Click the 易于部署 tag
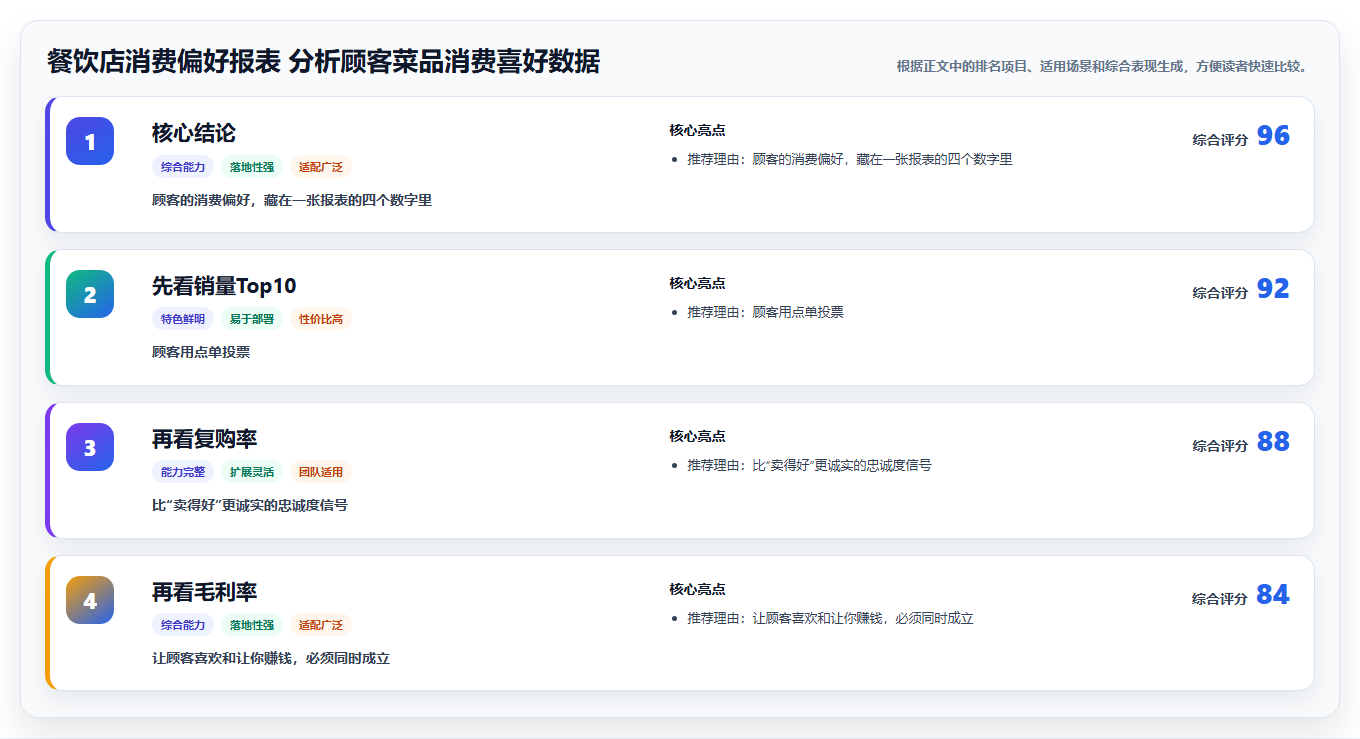 coord(252,319)
